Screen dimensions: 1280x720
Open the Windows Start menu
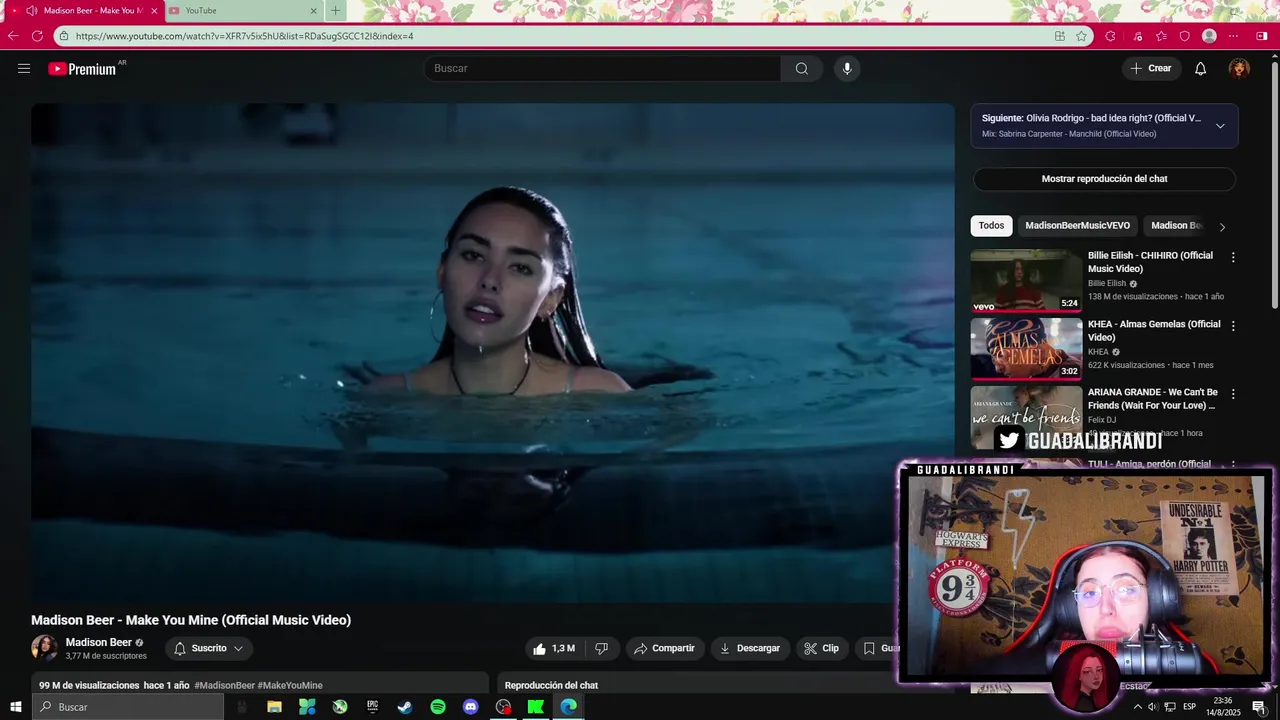(16, 707)
